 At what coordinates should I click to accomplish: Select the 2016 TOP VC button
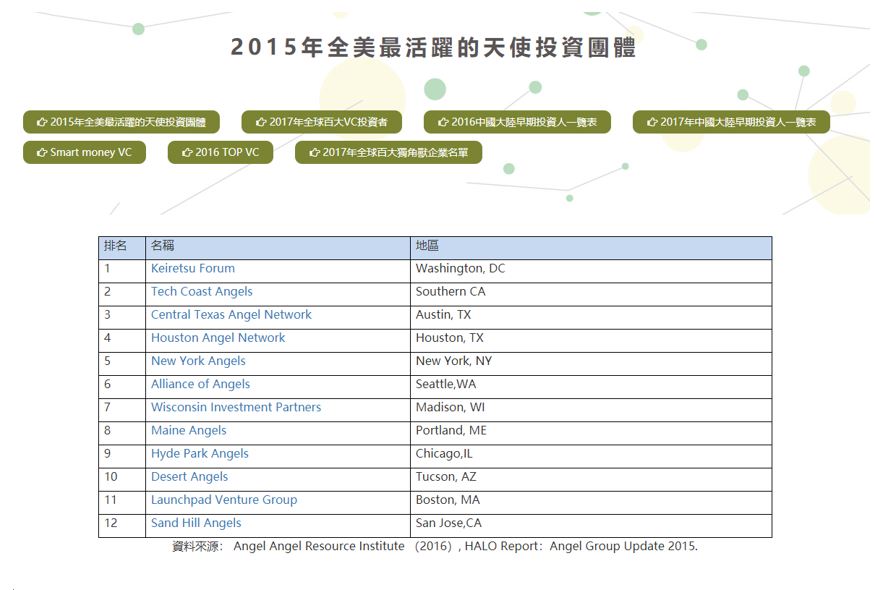(x=220, y=152)
